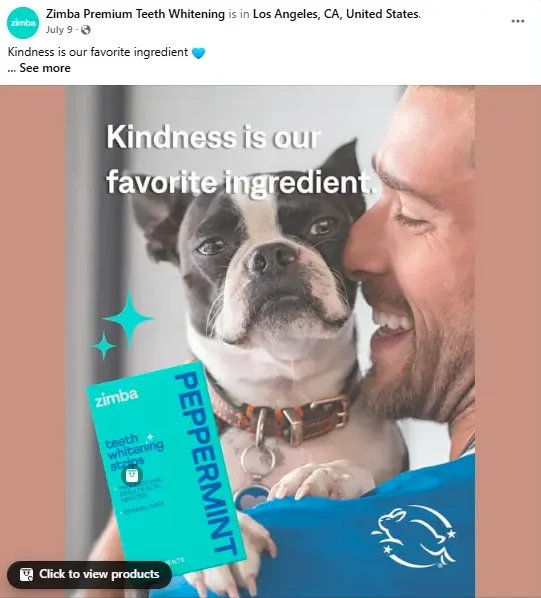Viewport: 541px width, 598px height.
Task: Click the small teal sparkle star
Action: pyautogui.click(x=104, y=346)
